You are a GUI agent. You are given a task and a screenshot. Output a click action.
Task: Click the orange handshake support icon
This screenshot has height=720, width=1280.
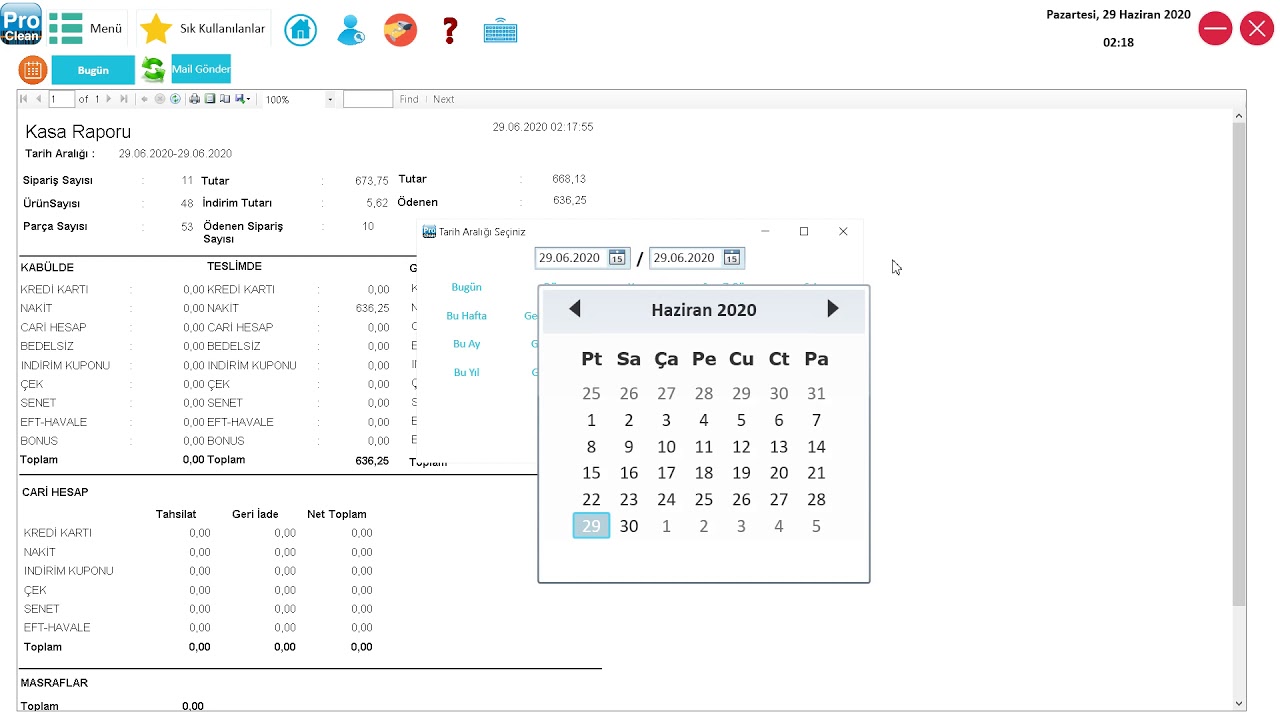point(400,30)
